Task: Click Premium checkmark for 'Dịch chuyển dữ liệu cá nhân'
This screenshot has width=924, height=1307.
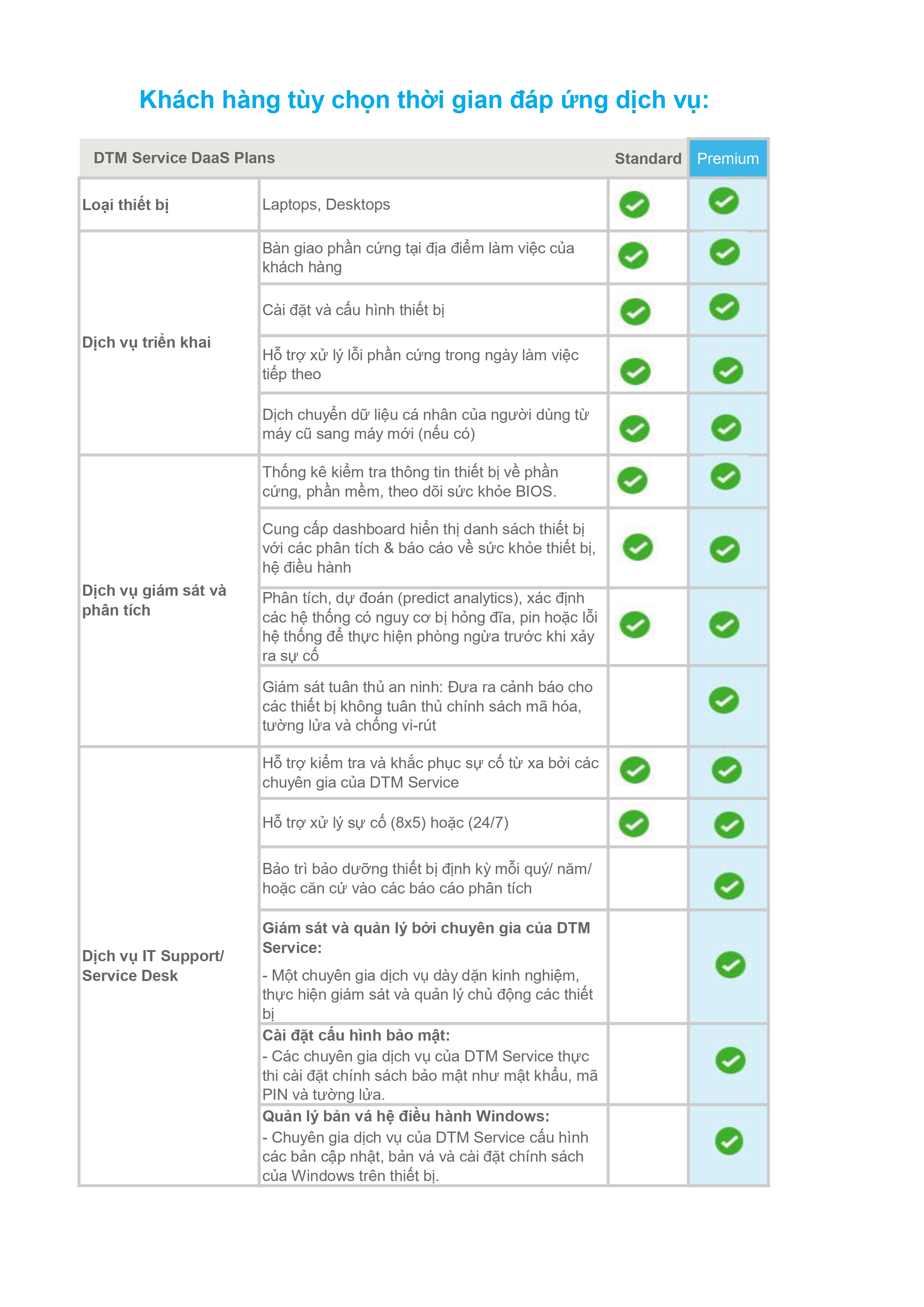Action: (x=726, y=427)
